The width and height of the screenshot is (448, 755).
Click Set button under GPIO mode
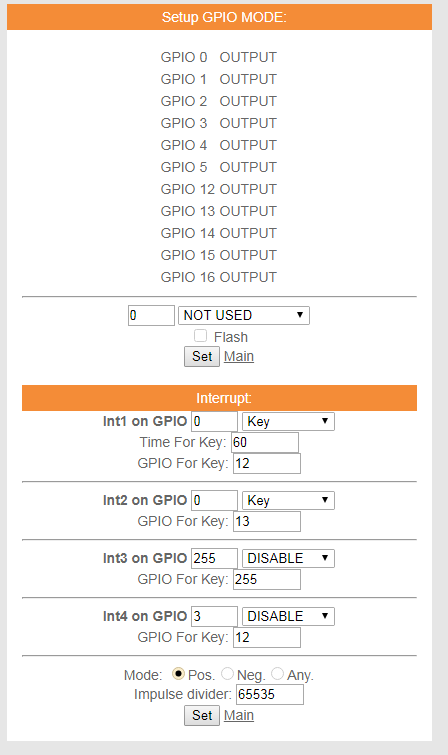point(202,356)
